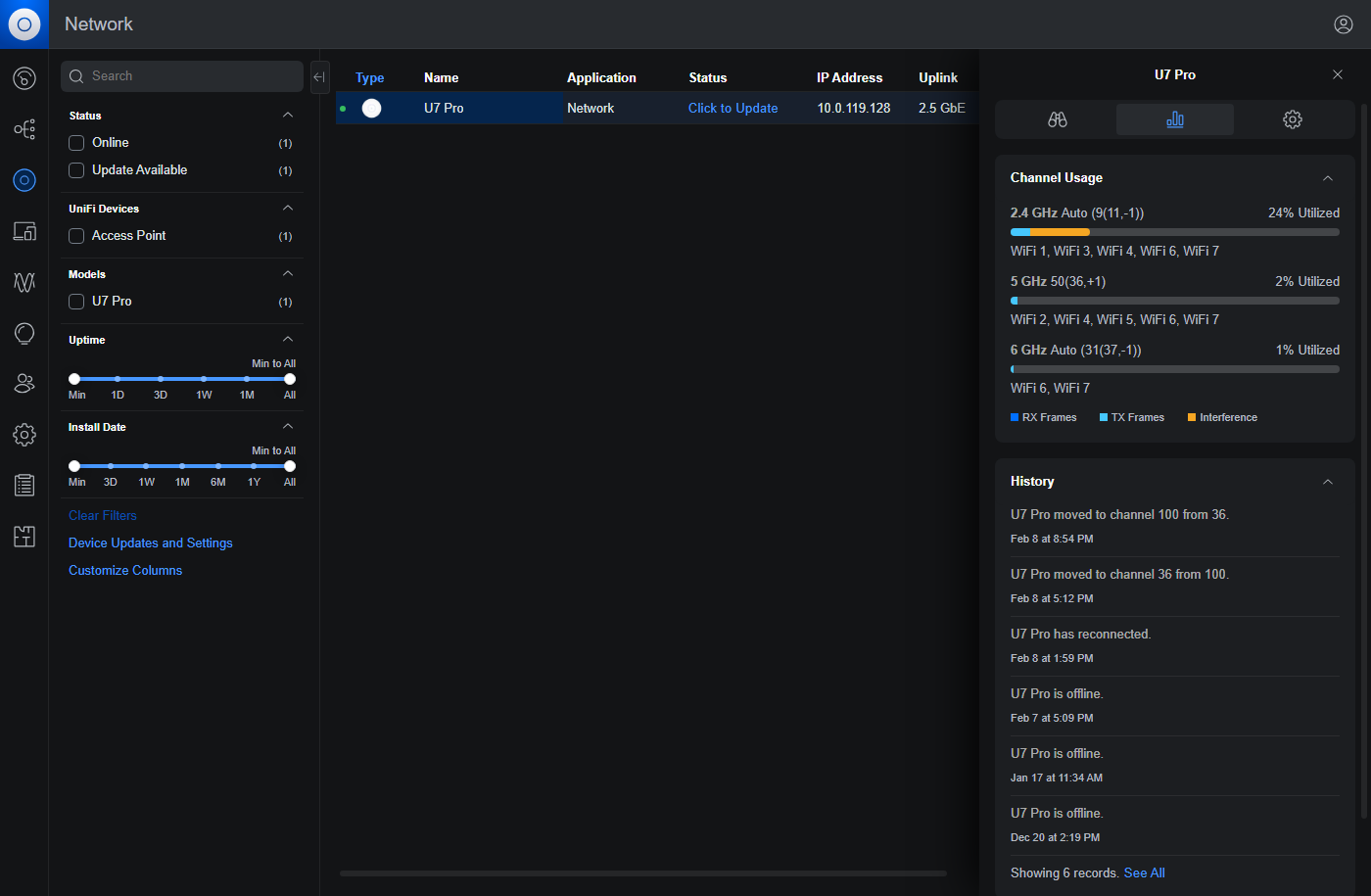This screenshot has height=896, width=1371.
Task: Click the IP address 10.0.119.128
Action: pyautogui.click(x=854, y=109)
